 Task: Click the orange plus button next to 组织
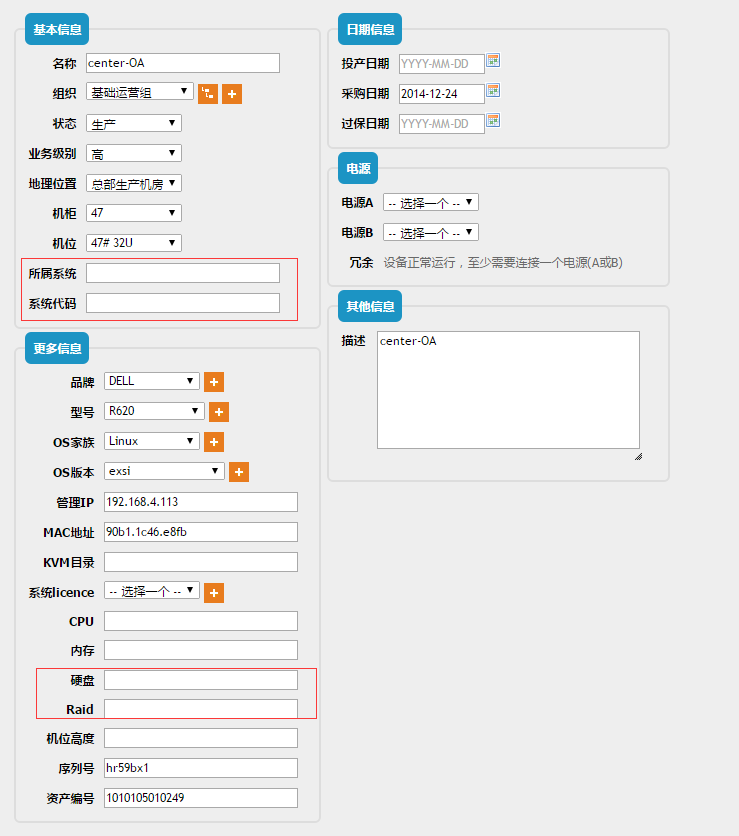pos(232,94)
